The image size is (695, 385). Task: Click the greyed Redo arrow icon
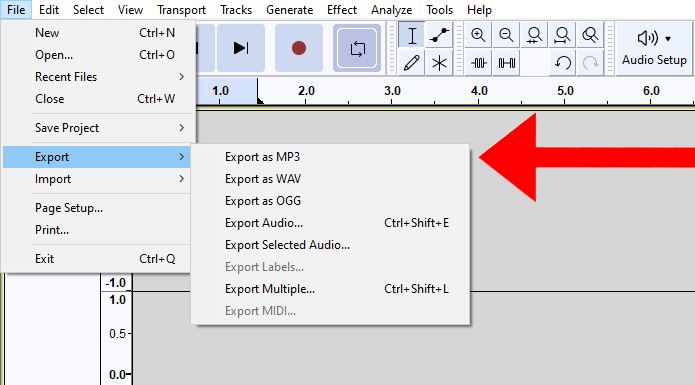[x=590, y=63]
